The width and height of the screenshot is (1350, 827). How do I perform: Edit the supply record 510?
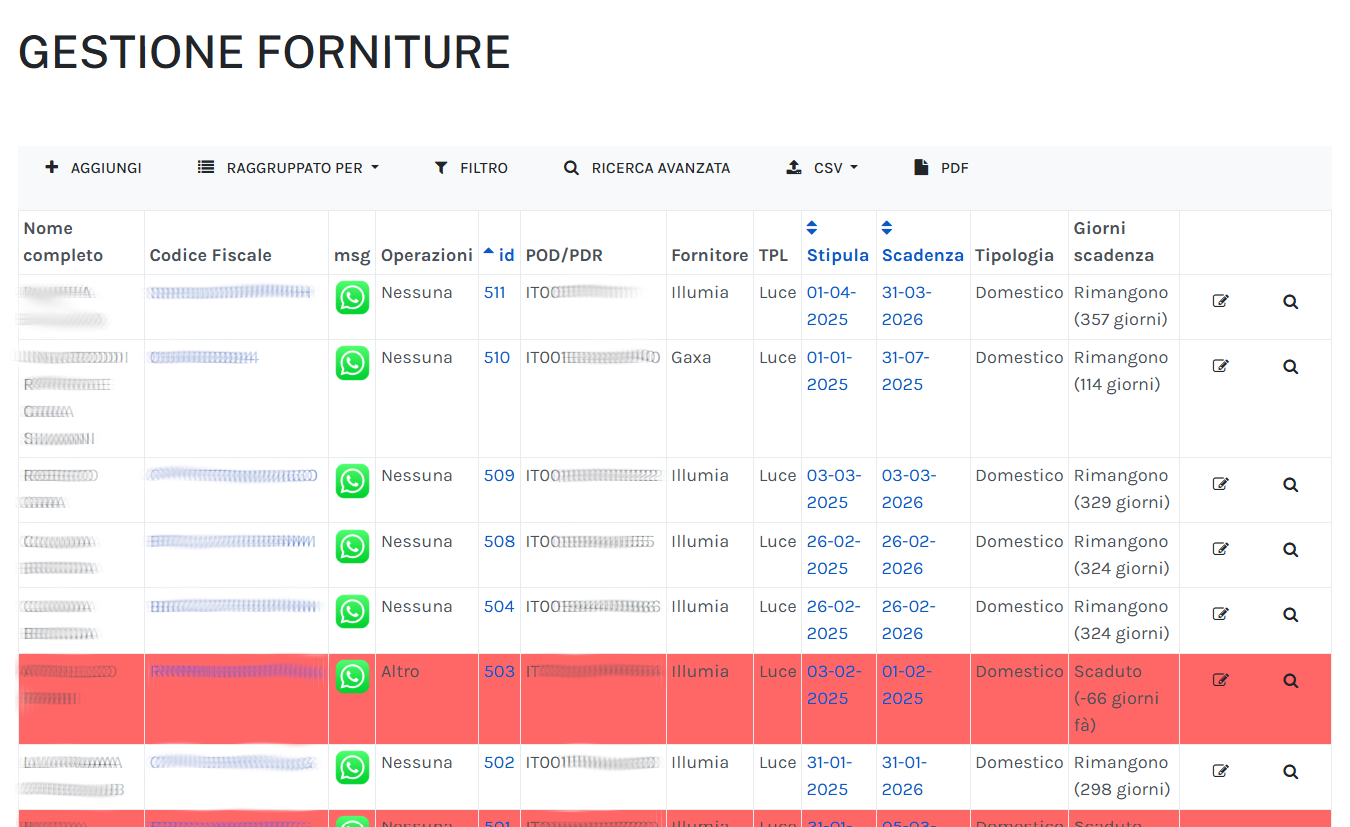1220,366
